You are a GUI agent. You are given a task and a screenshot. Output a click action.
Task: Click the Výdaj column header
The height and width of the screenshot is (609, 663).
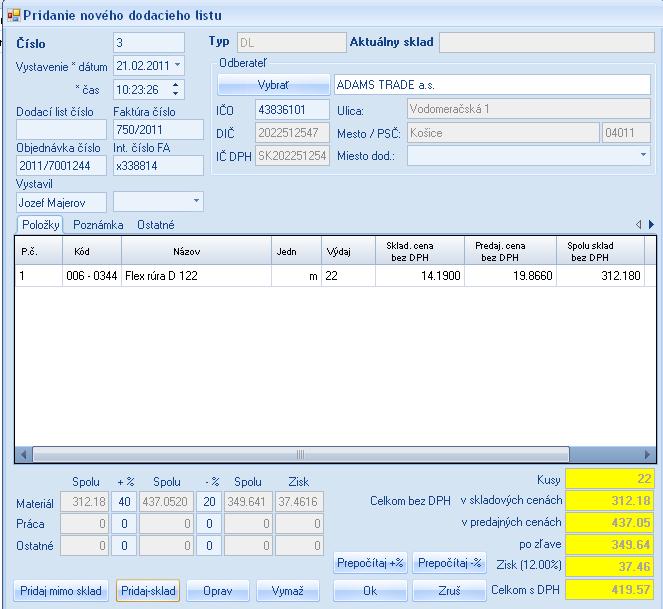[348, 251]
